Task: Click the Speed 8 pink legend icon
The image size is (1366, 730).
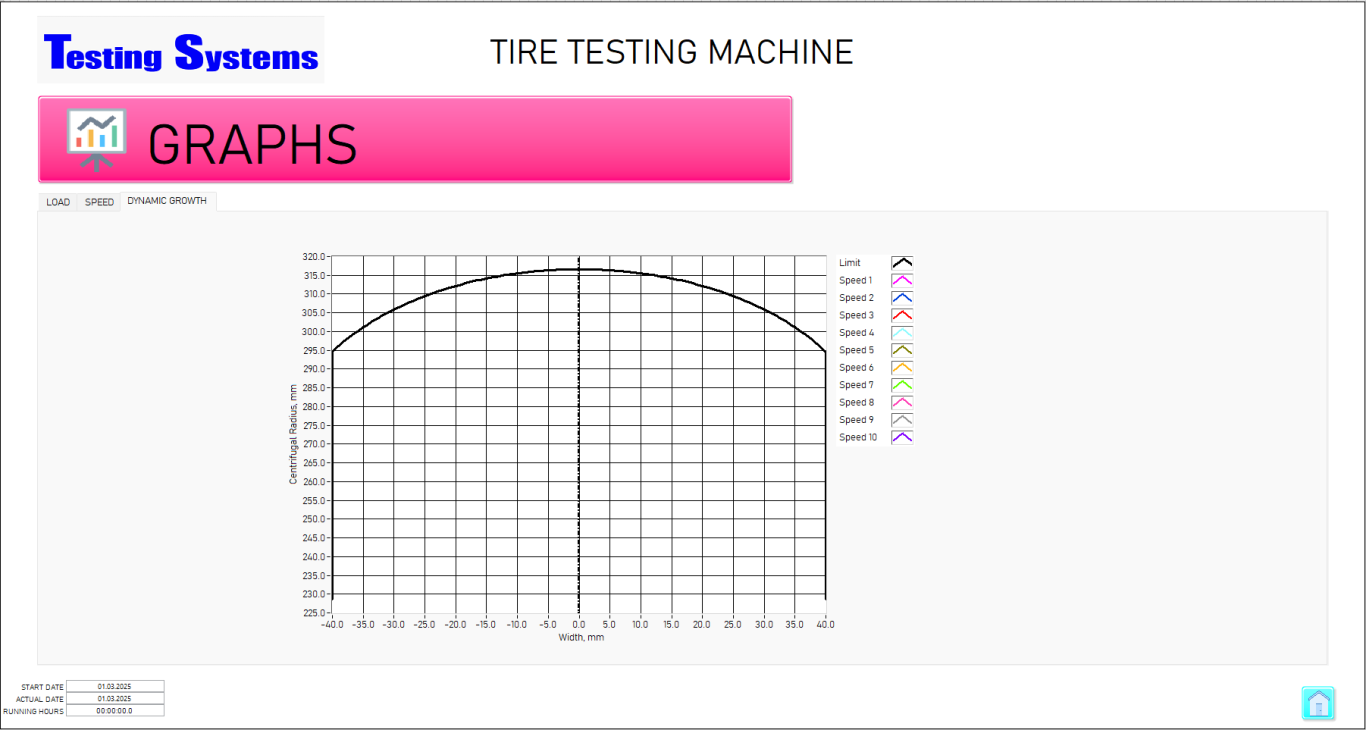Action: [x=901, y=402]
